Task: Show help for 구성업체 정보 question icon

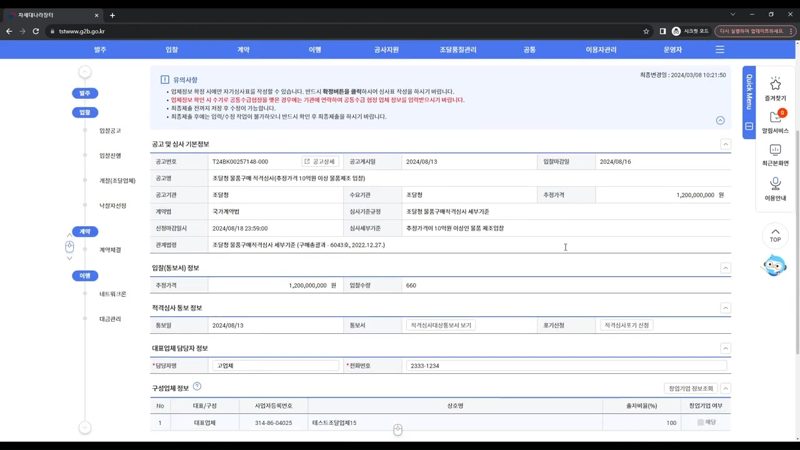Action: click(197, 387)
